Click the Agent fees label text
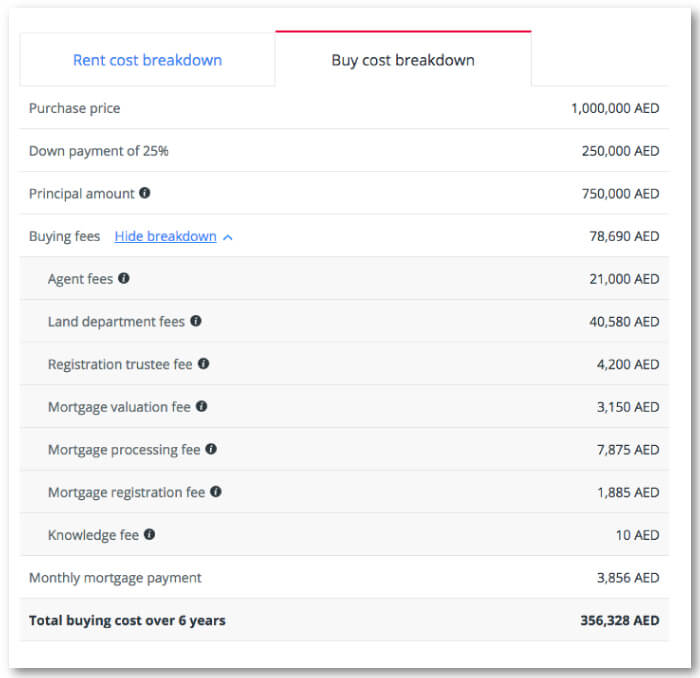This screenshot has height=678, width=700. pyautogui.click(x=80, y=279)
